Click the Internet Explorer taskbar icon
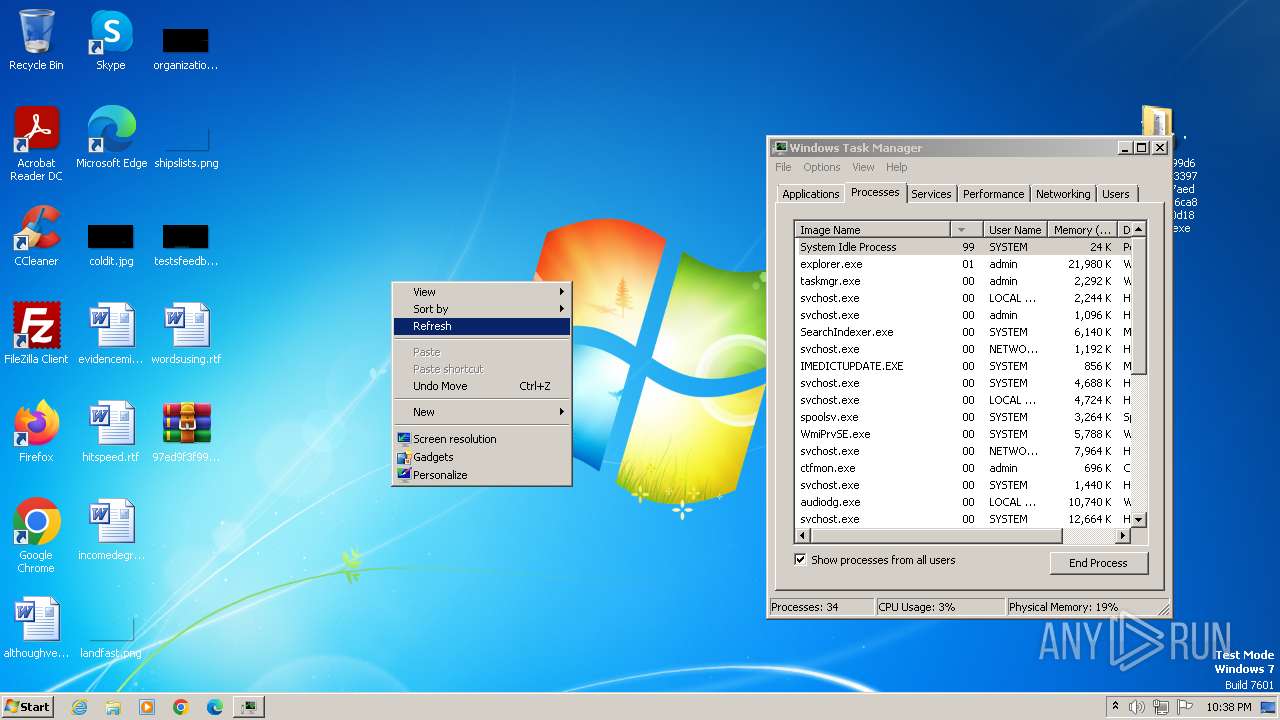The height and width of the screenshot is (720, 1280). point(79,707)
